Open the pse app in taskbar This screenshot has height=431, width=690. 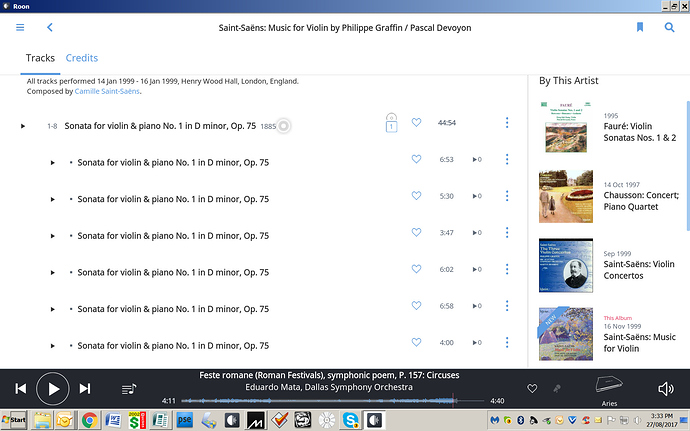184,420
